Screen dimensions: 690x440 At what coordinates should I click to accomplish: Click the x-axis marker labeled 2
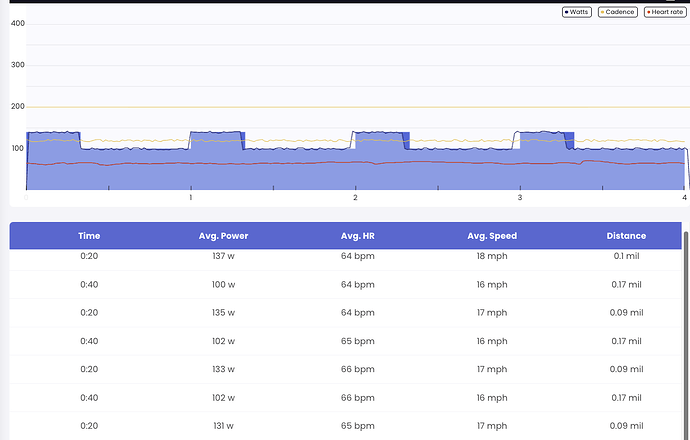(x=355, y=198)
